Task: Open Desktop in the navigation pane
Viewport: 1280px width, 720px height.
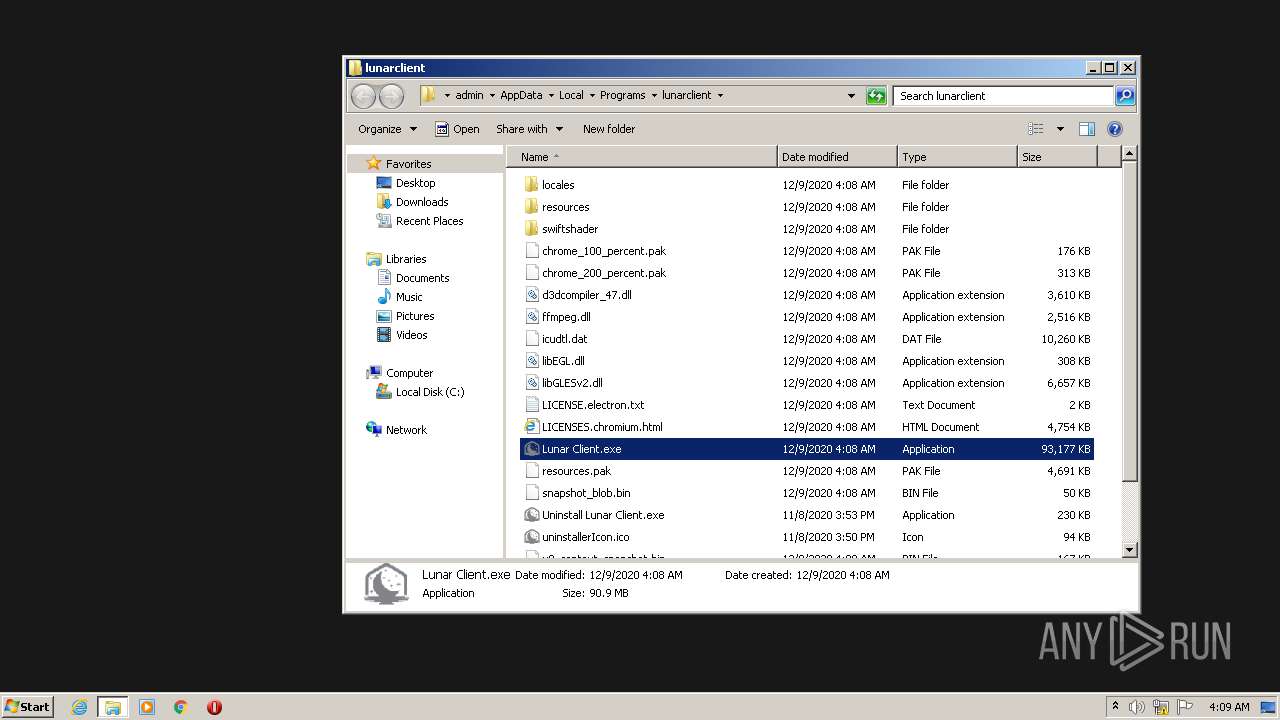Action: pos(415,183)
